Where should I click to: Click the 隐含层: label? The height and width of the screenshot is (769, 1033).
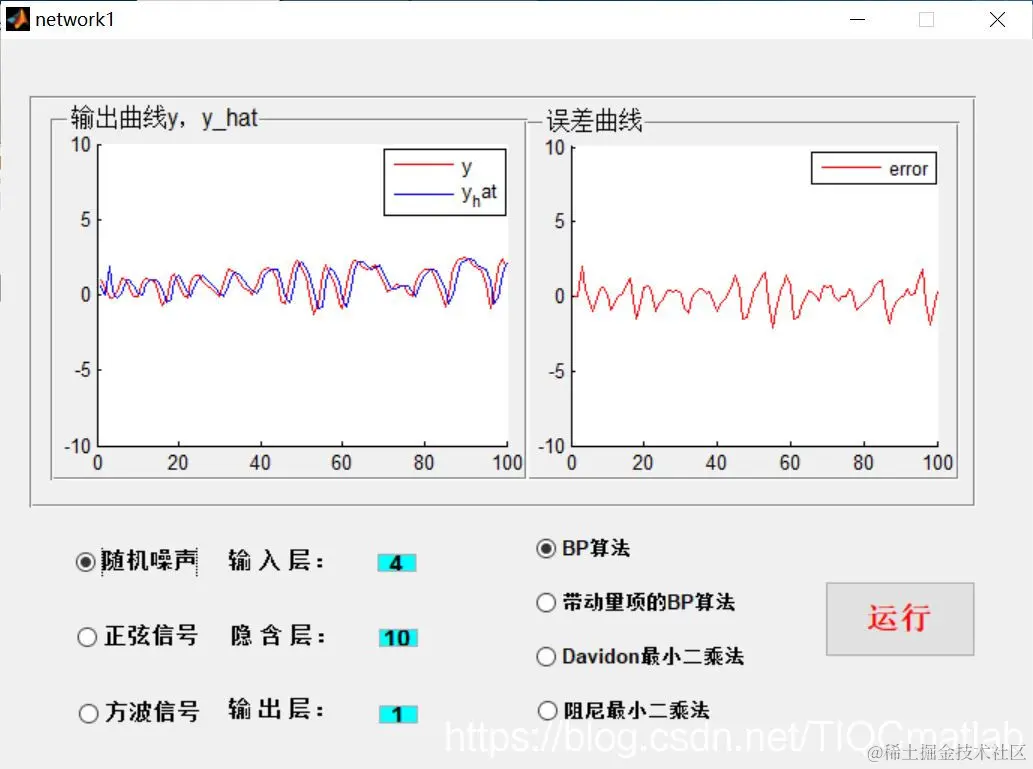pyautogui.click(x=277, y=636)
